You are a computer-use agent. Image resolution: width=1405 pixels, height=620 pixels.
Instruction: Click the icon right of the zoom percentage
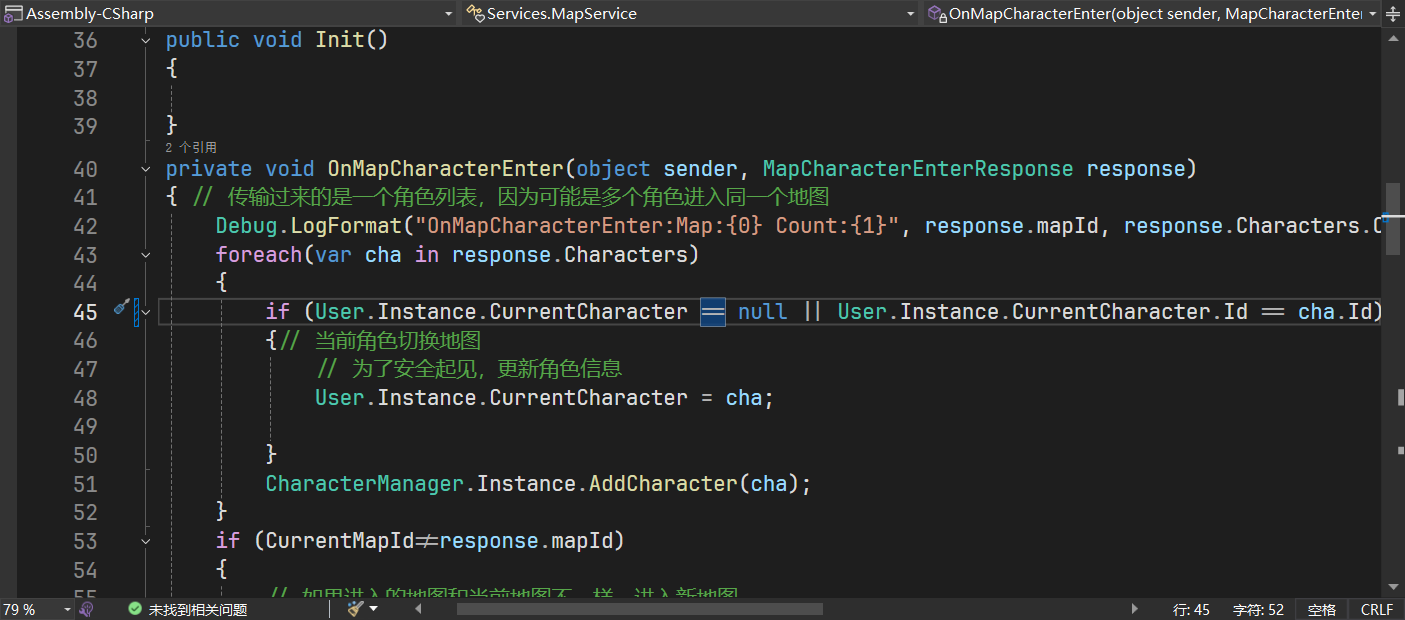click(x=87, y=609)
